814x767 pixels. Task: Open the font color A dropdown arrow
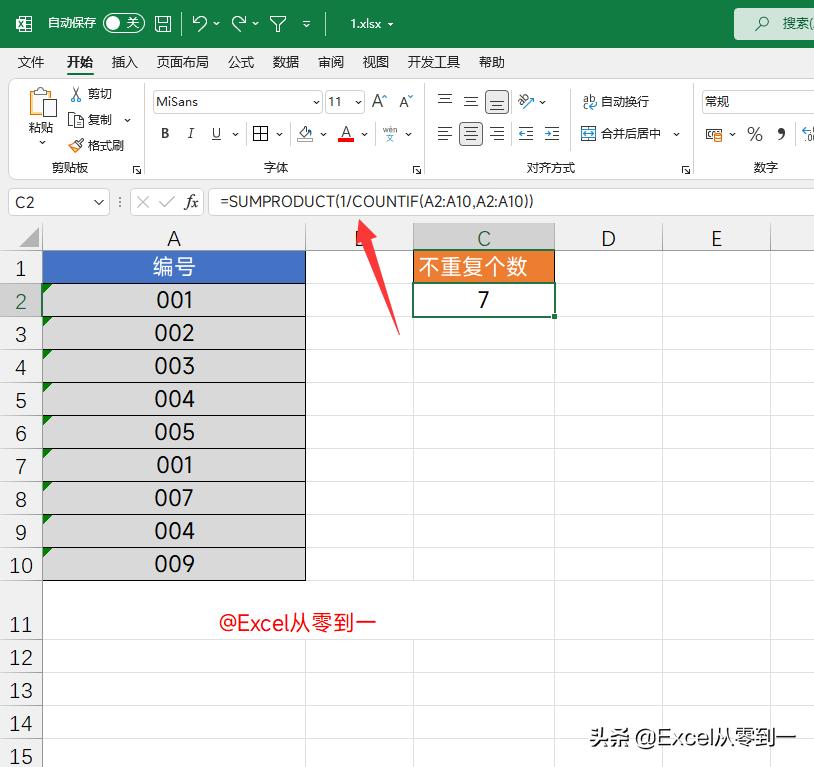(x=363, y=133)
